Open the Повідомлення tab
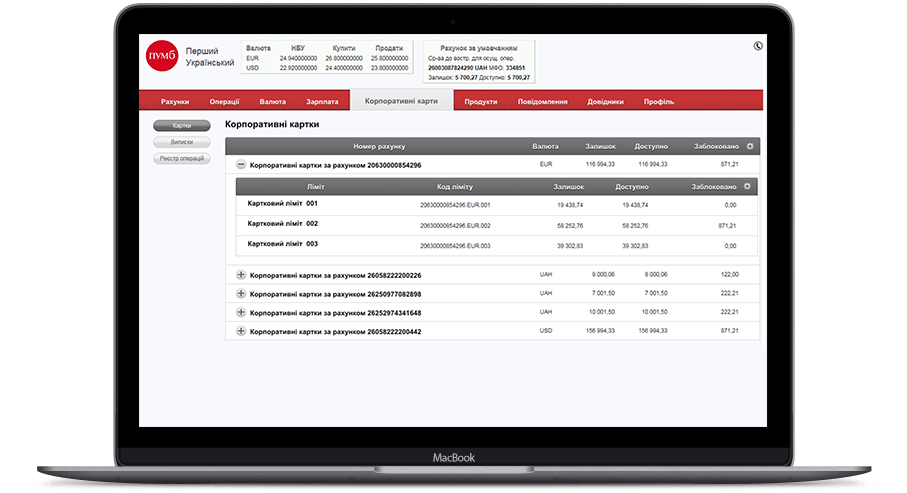907x493 pixels. click(542, 101)
